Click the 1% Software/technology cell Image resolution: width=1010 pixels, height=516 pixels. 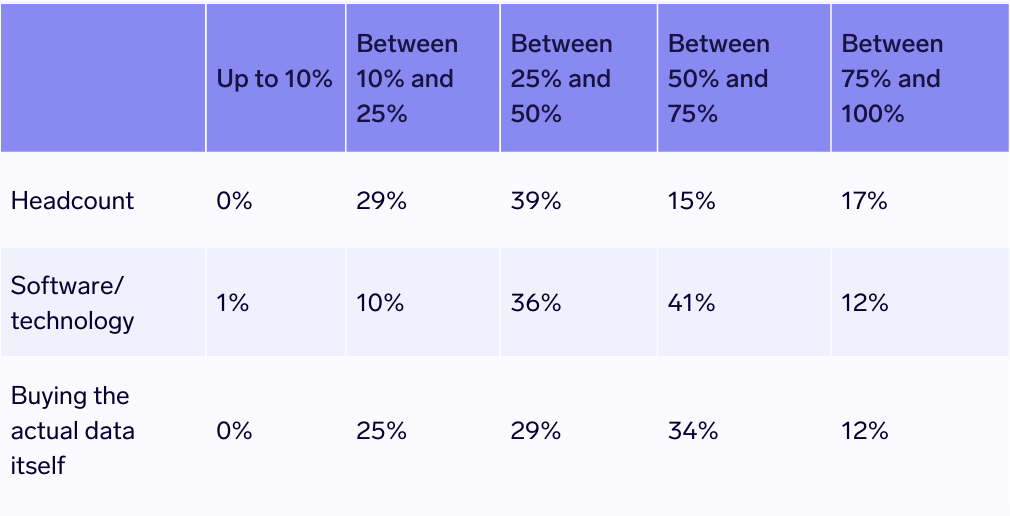(x=232, y=303)
